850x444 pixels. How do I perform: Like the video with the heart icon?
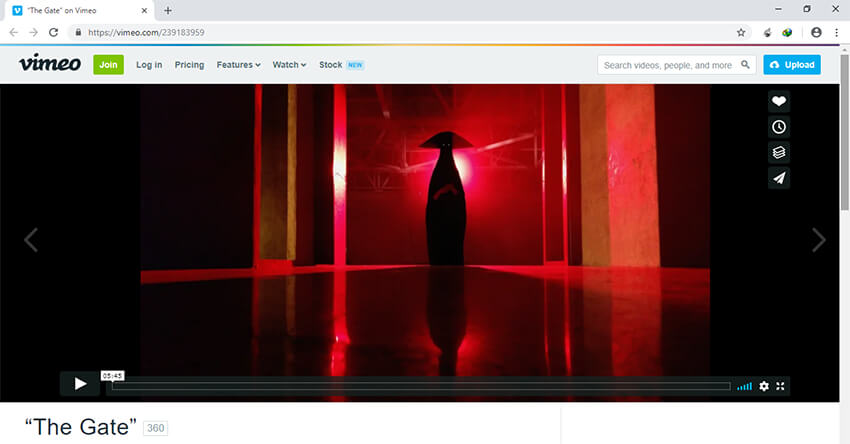779,101
